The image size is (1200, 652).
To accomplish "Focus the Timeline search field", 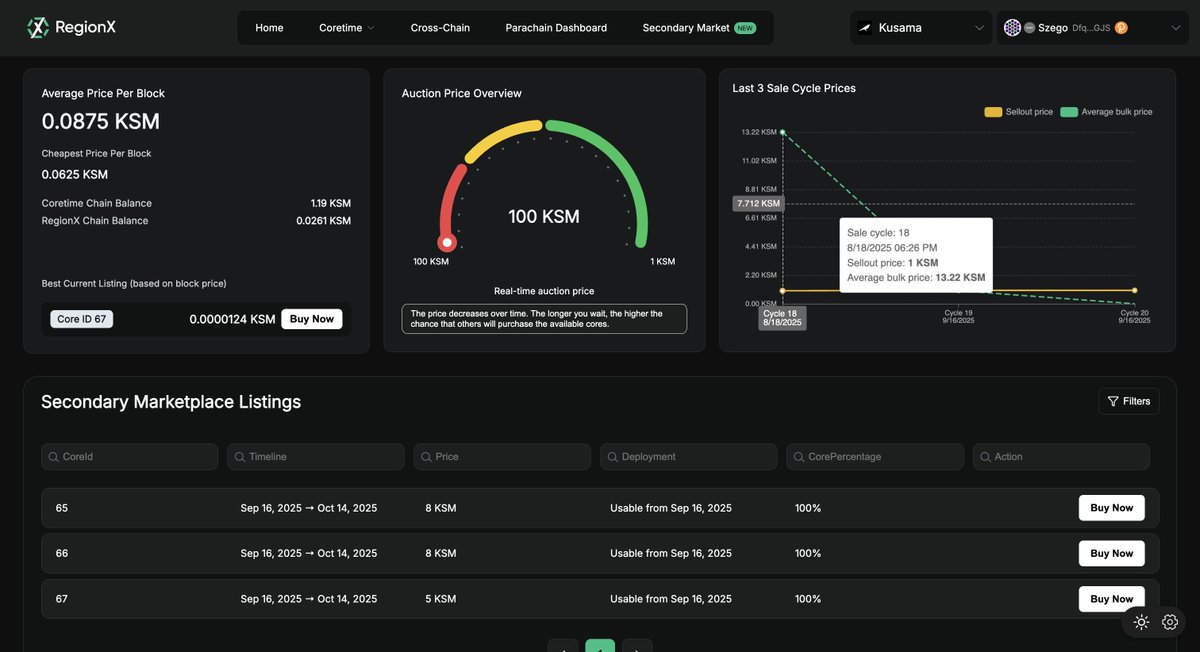I will pos(316,457).
